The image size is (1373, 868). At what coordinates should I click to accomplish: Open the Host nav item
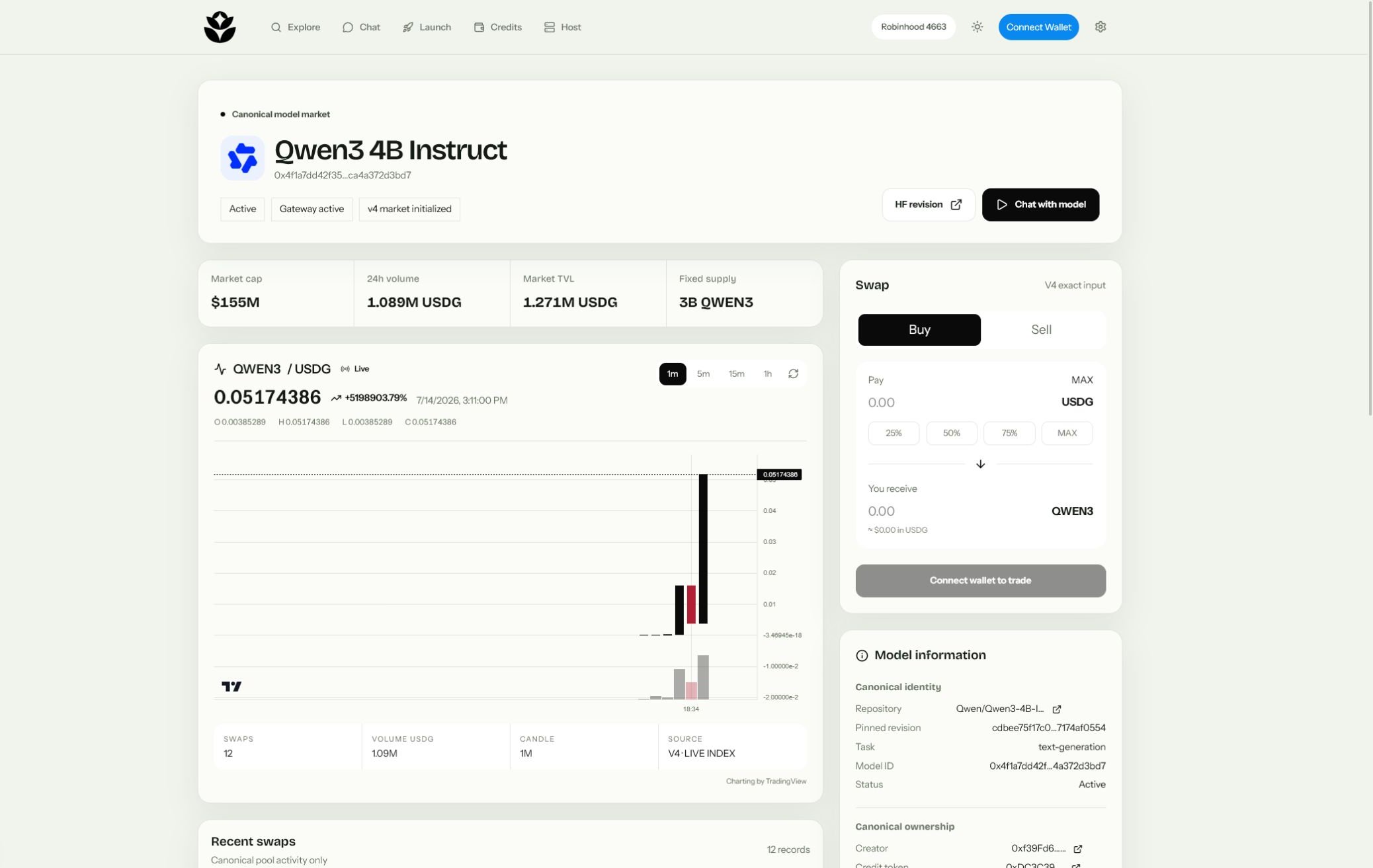coord(563,27)
